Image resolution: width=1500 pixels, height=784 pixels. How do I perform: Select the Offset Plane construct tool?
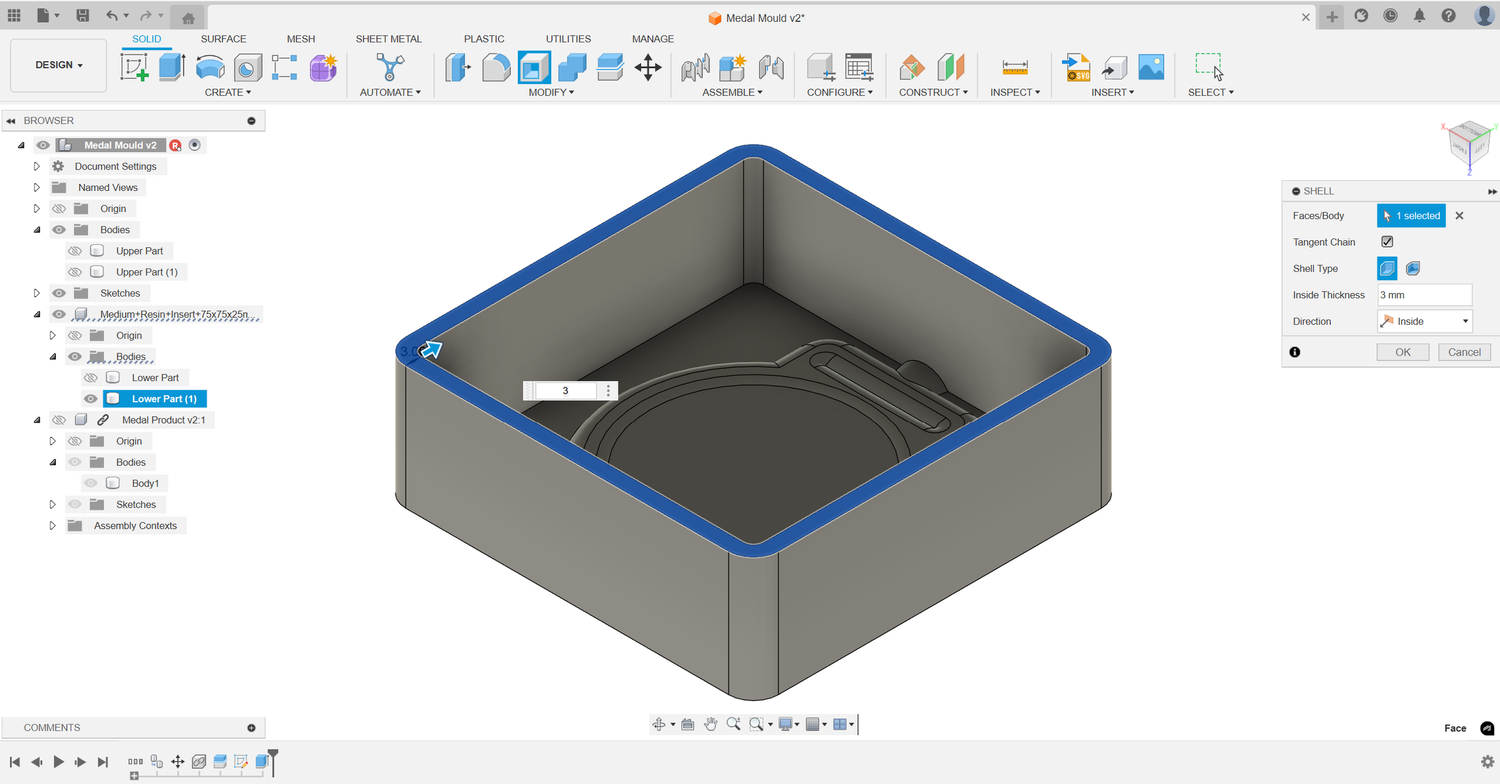(x=912, y=67)
